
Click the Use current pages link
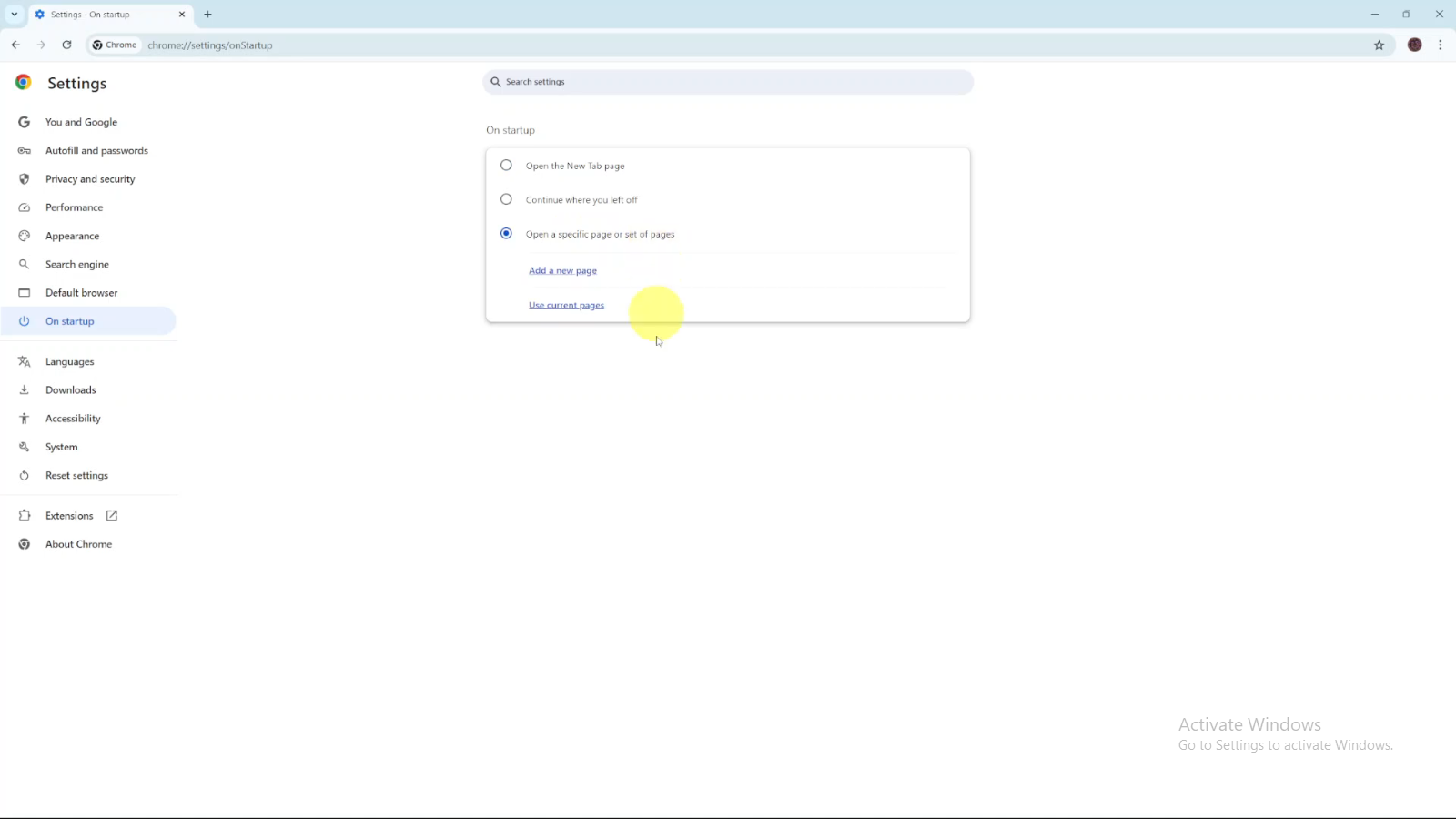tap(566, 305)
